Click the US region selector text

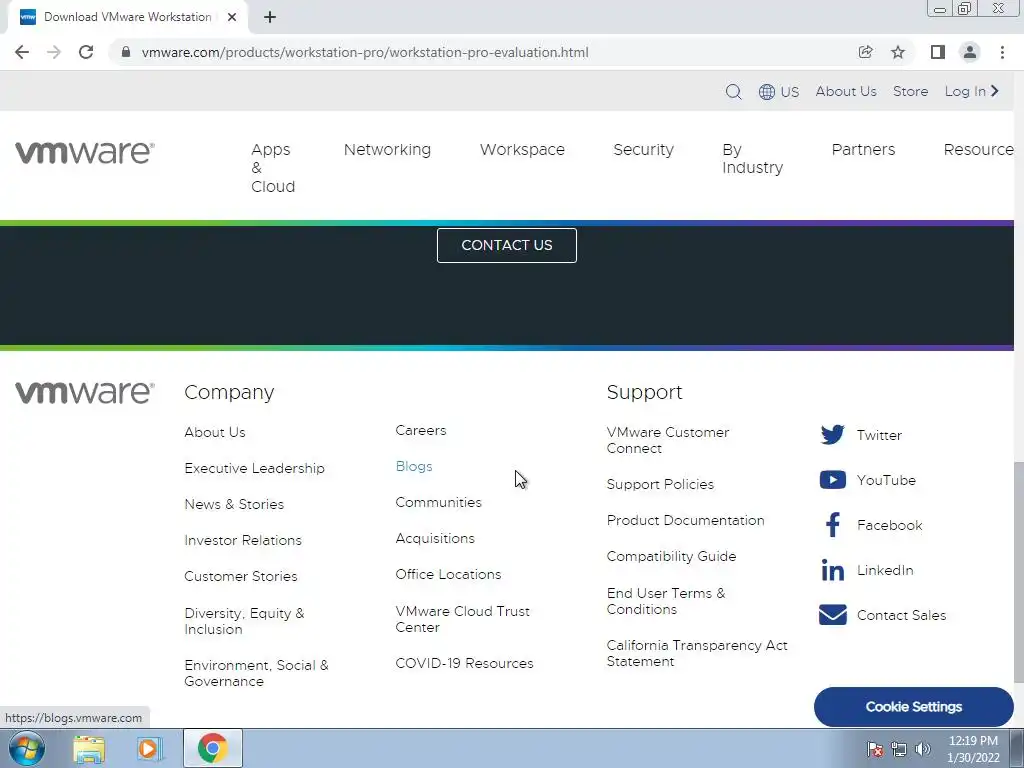click(x=790, y=91)
